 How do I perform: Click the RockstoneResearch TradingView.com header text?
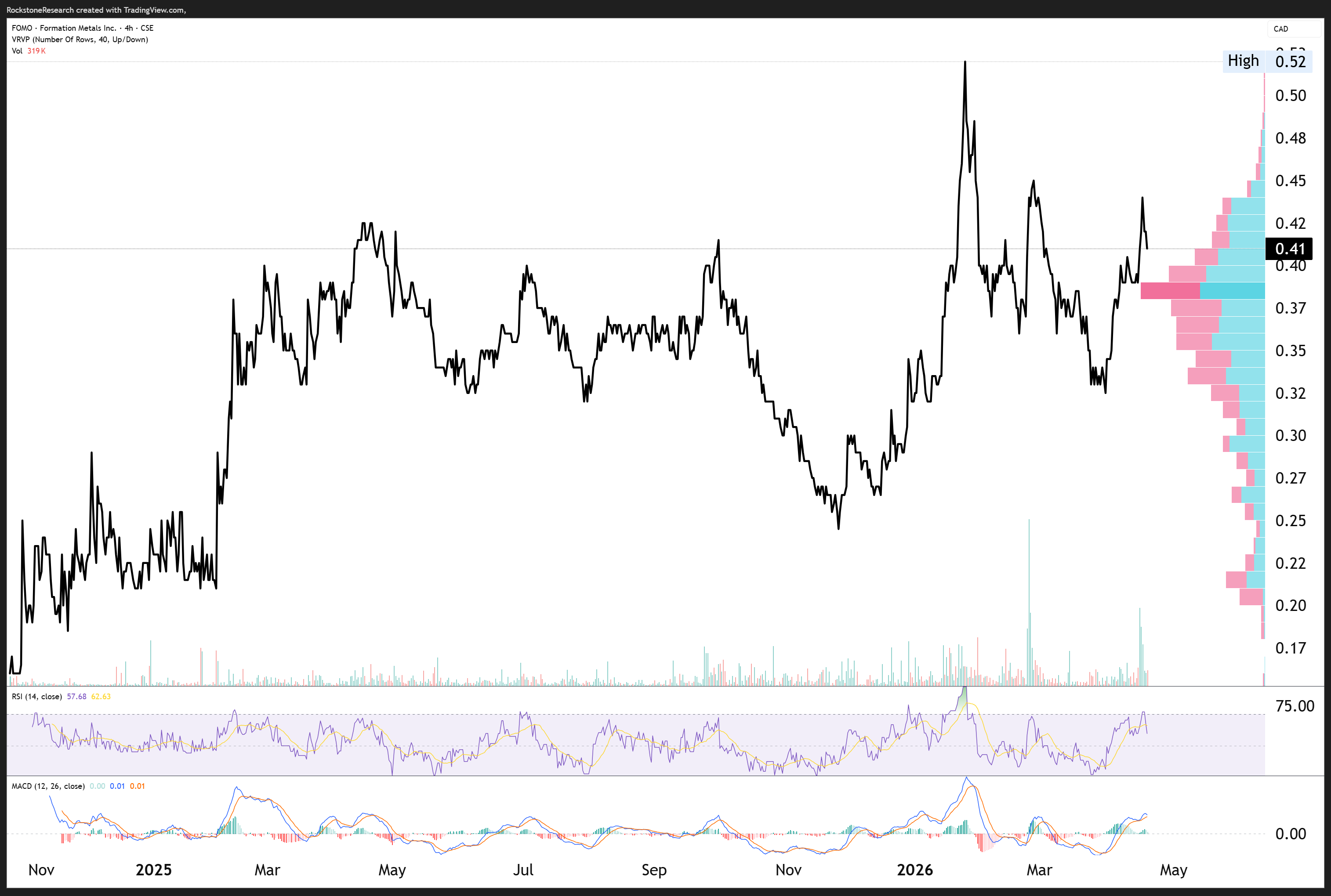(x=96, y=10)
